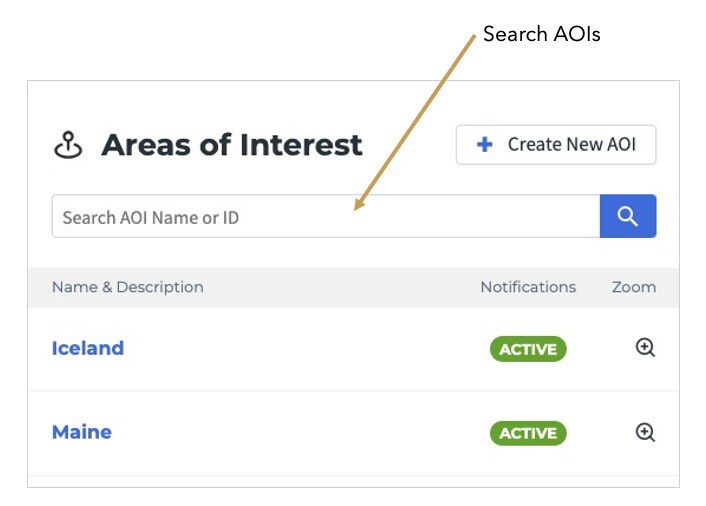This screenshot has height=506, width=706.
Task: Click the Areas of Interest heading
Action: [231, 145]
